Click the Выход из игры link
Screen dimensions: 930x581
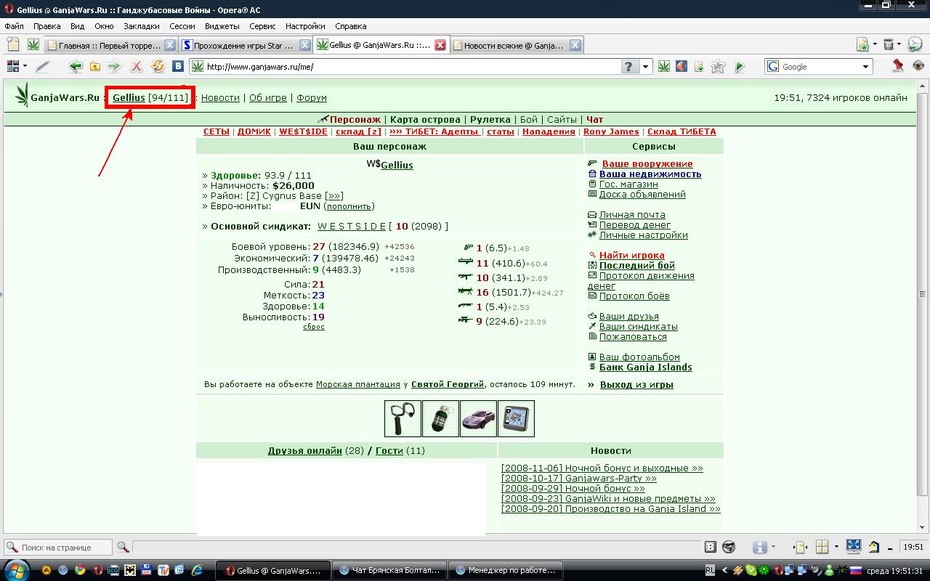click(x=636, y=384)
